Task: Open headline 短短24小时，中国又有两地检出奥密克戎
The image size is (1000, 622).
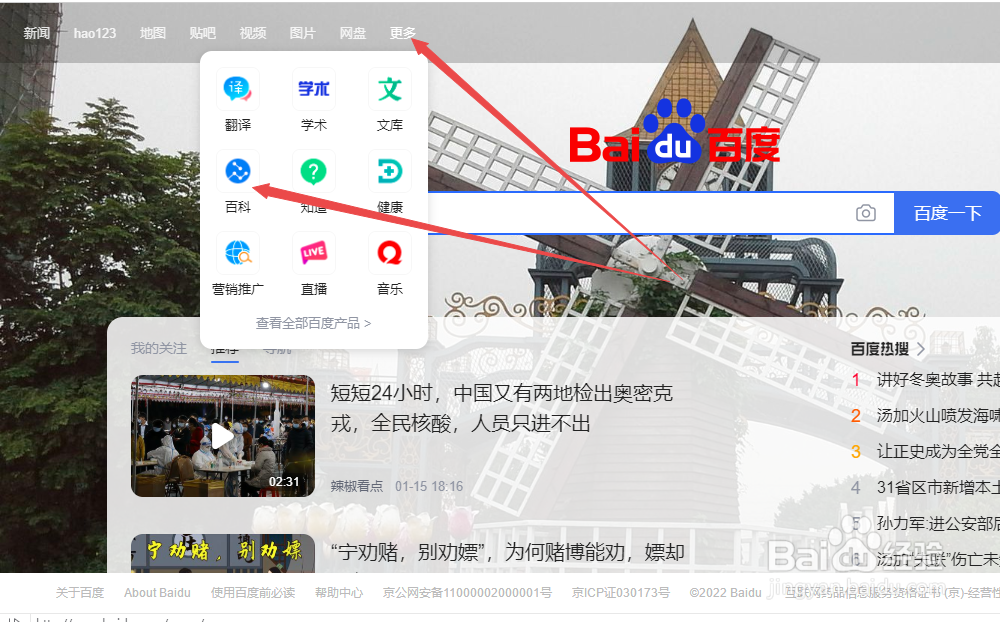Action: pos(501,408)
